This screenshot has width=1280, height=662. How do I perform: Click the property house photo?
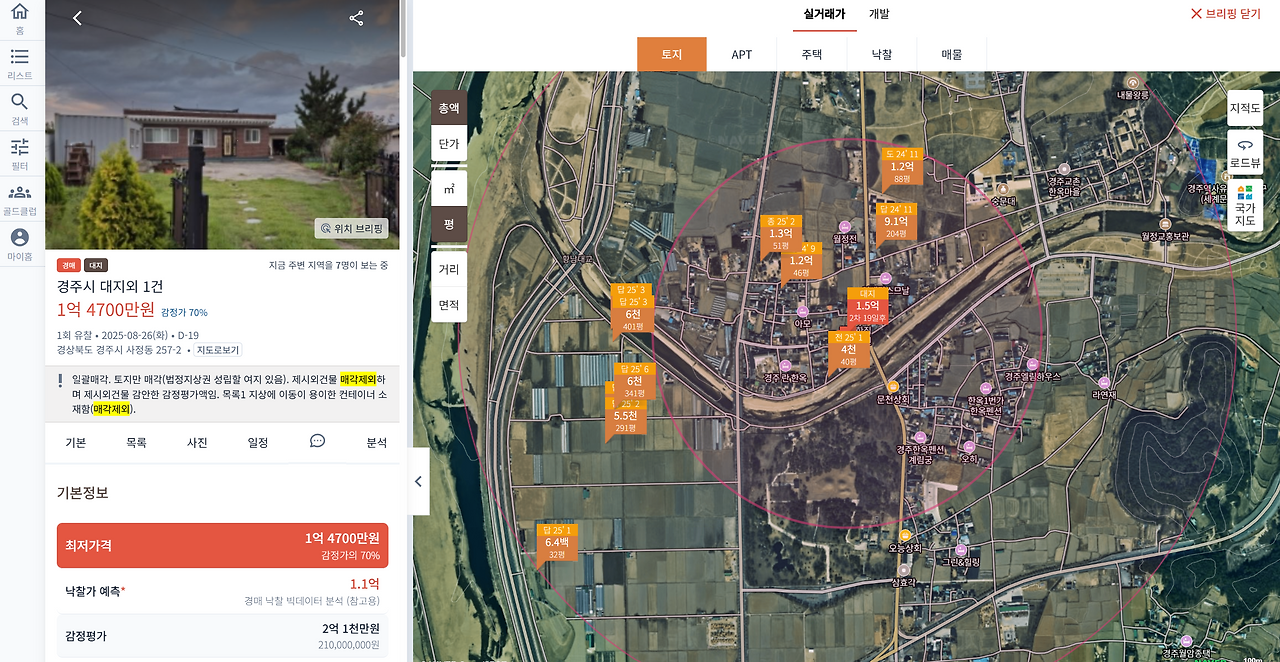click(x=222, y=124)
